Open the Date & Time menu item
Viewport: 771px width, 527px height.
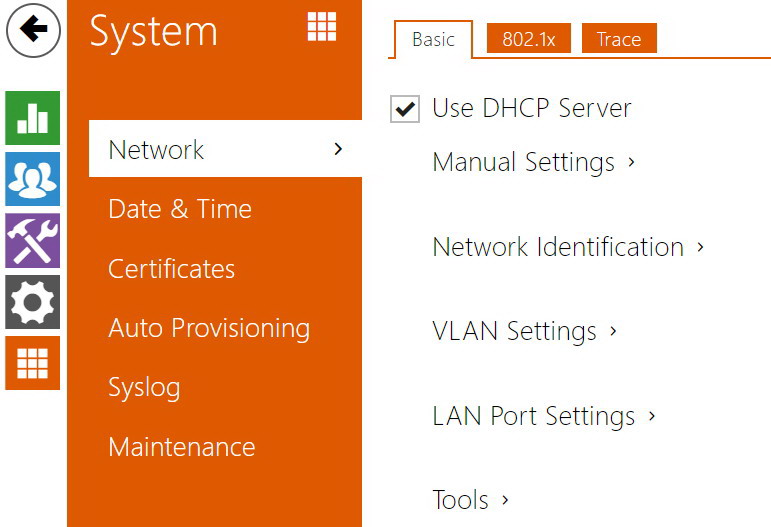180,209
